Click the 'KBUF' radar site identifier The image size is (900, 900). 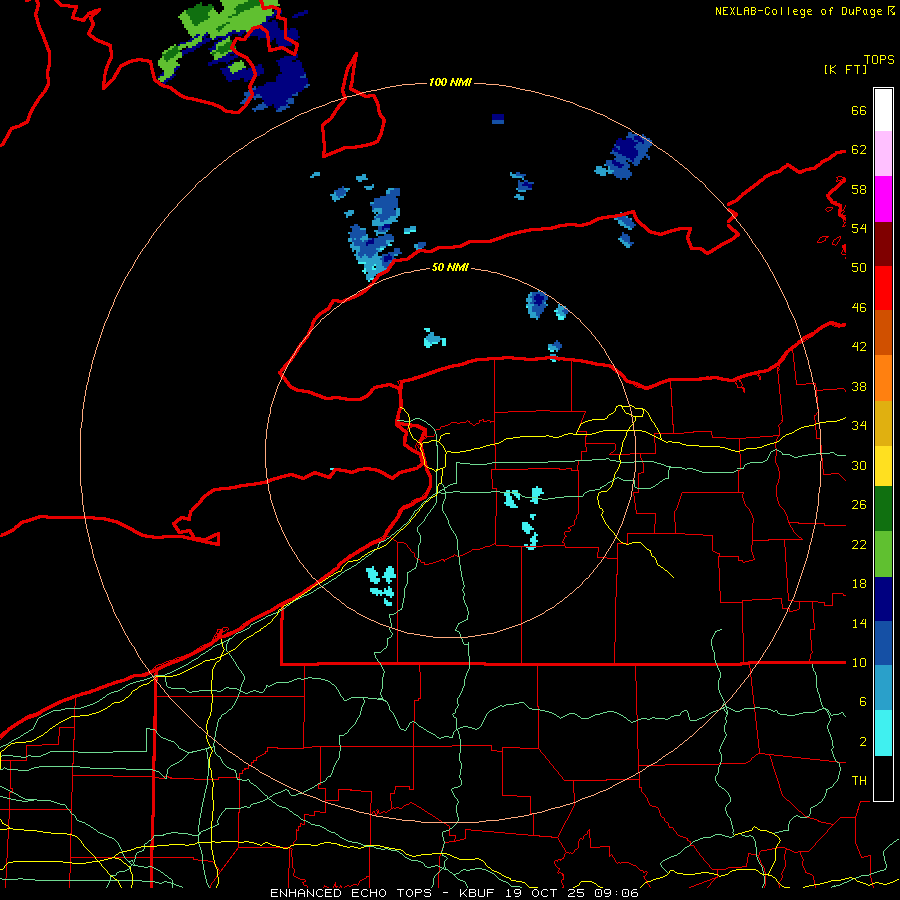click(x=478, y=893)
